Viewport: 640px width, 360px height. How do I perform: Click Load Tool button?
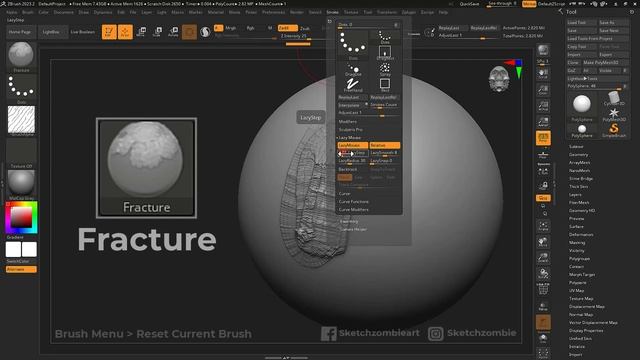click(x=581, y=22)
